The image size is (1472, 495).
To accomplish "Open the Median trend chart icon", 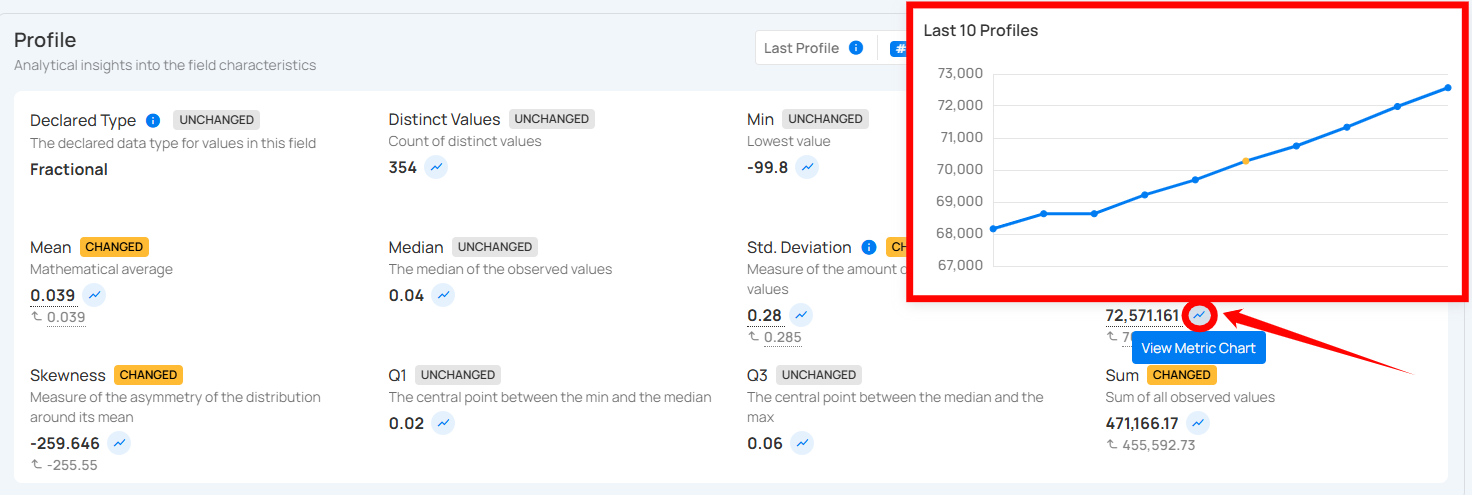I will 443,295.
